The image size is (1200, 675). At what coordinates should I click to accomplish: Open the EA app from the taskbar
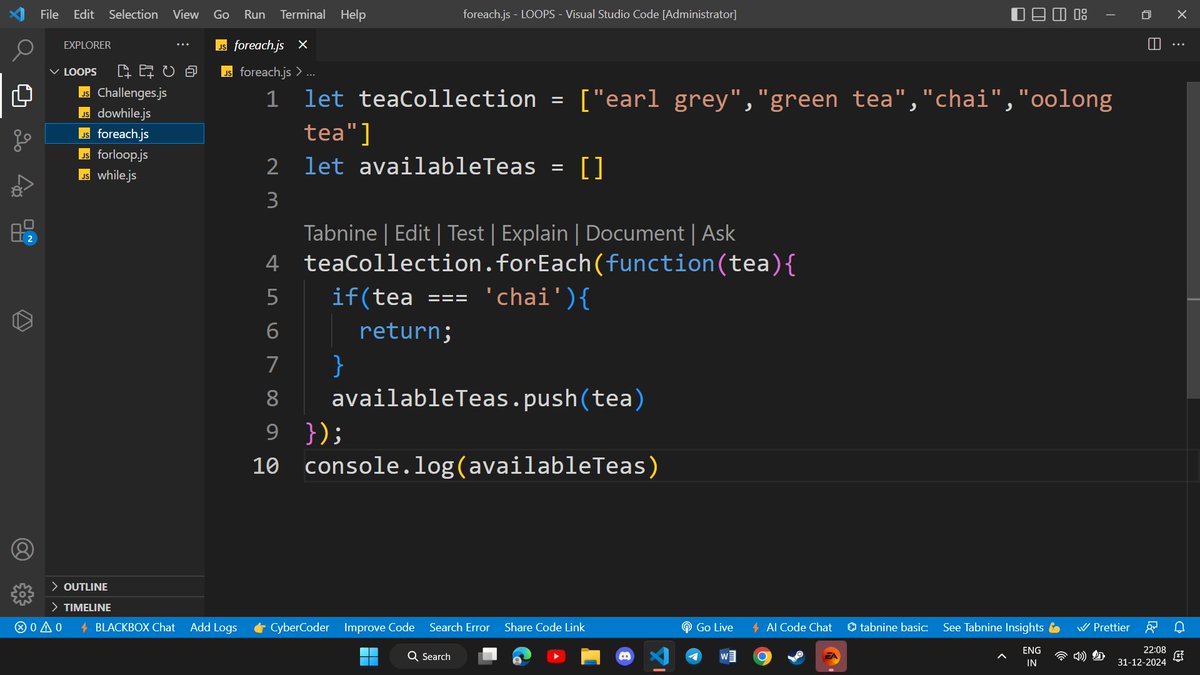pos(830,656)
